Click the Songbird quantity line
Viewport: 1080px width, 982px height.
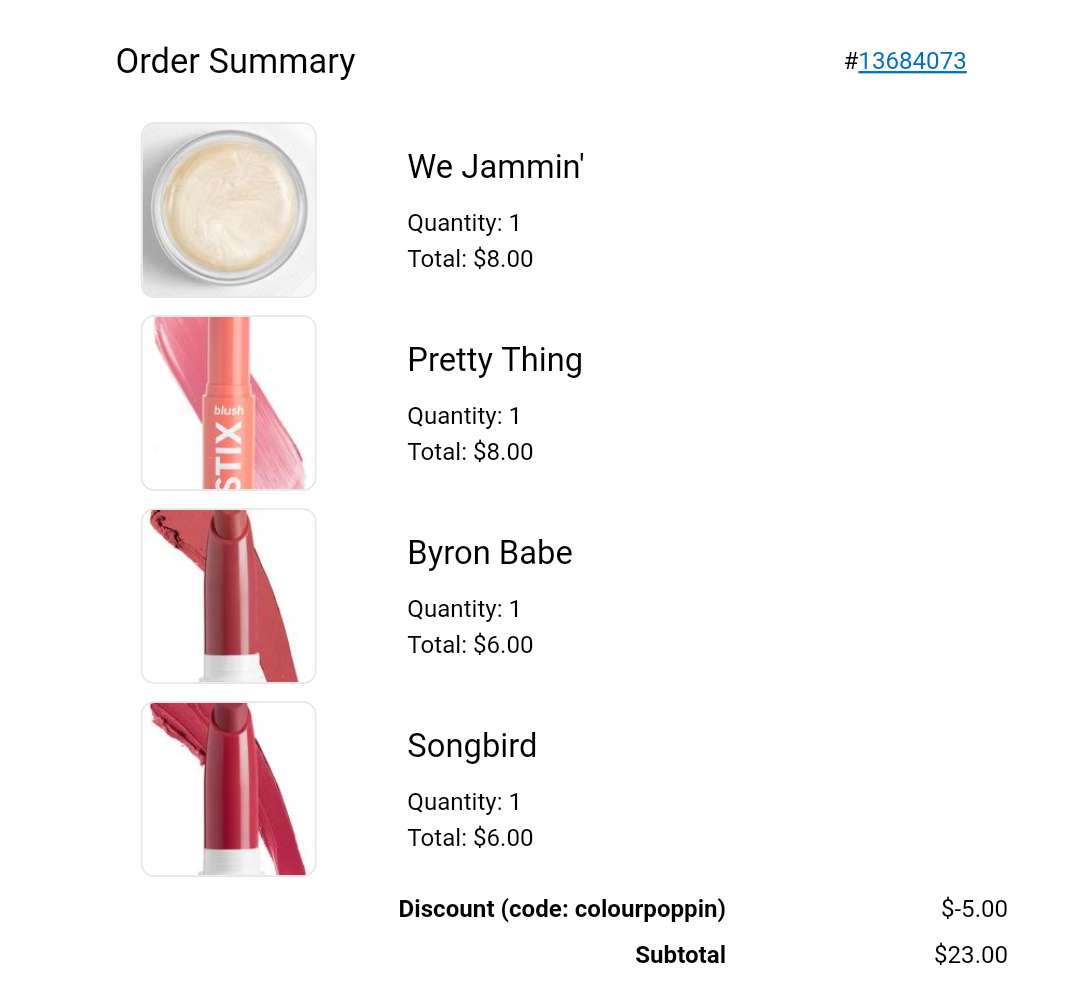tap(464, 802)
